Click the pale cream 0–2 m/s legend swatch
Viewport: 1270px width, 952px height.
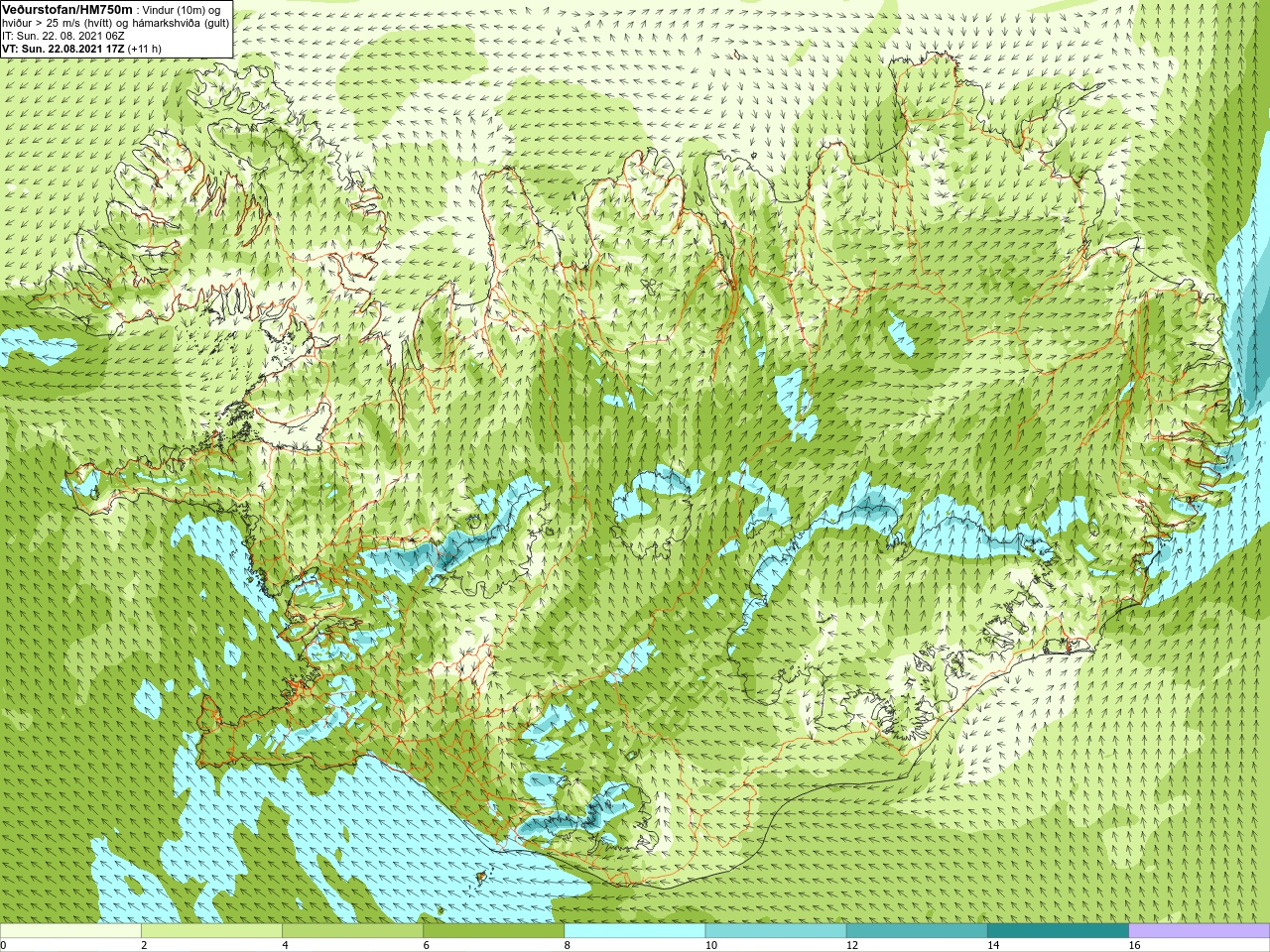click(x=70, y=931)
